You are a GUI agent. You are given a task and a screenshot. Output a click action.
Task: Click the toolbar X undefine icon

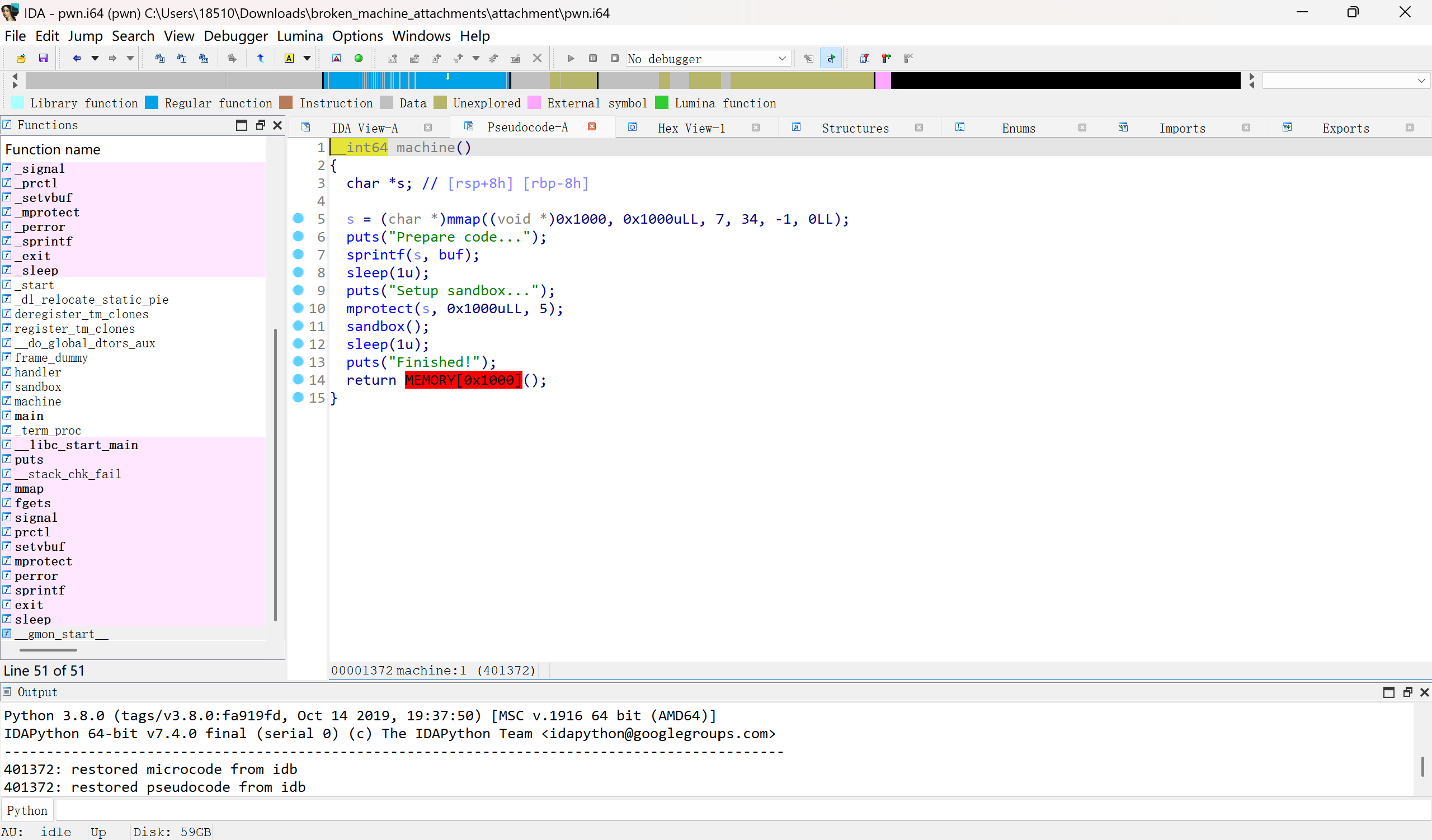click(537, 58)
